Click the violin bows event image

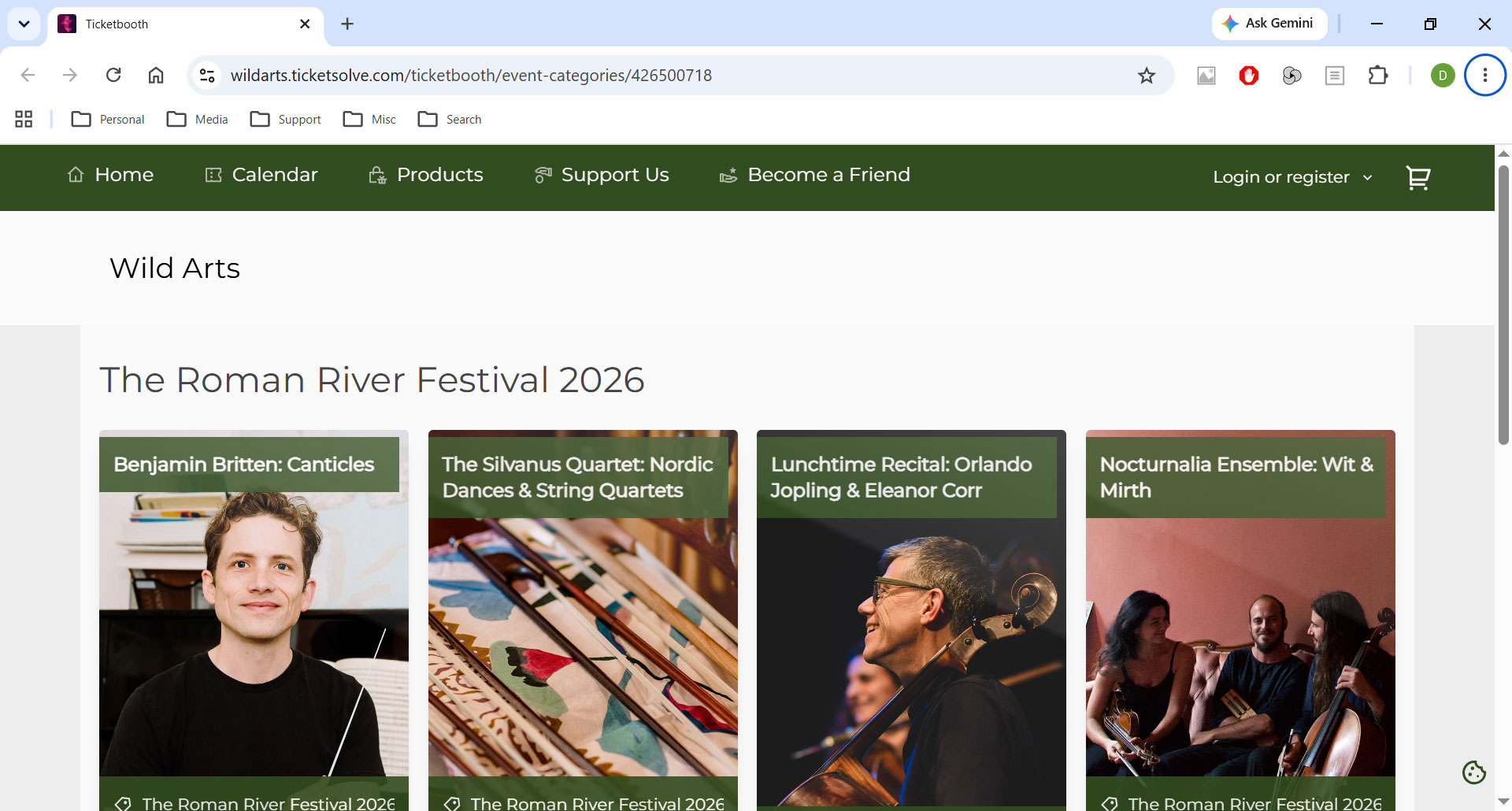click(x=583, y=646)
